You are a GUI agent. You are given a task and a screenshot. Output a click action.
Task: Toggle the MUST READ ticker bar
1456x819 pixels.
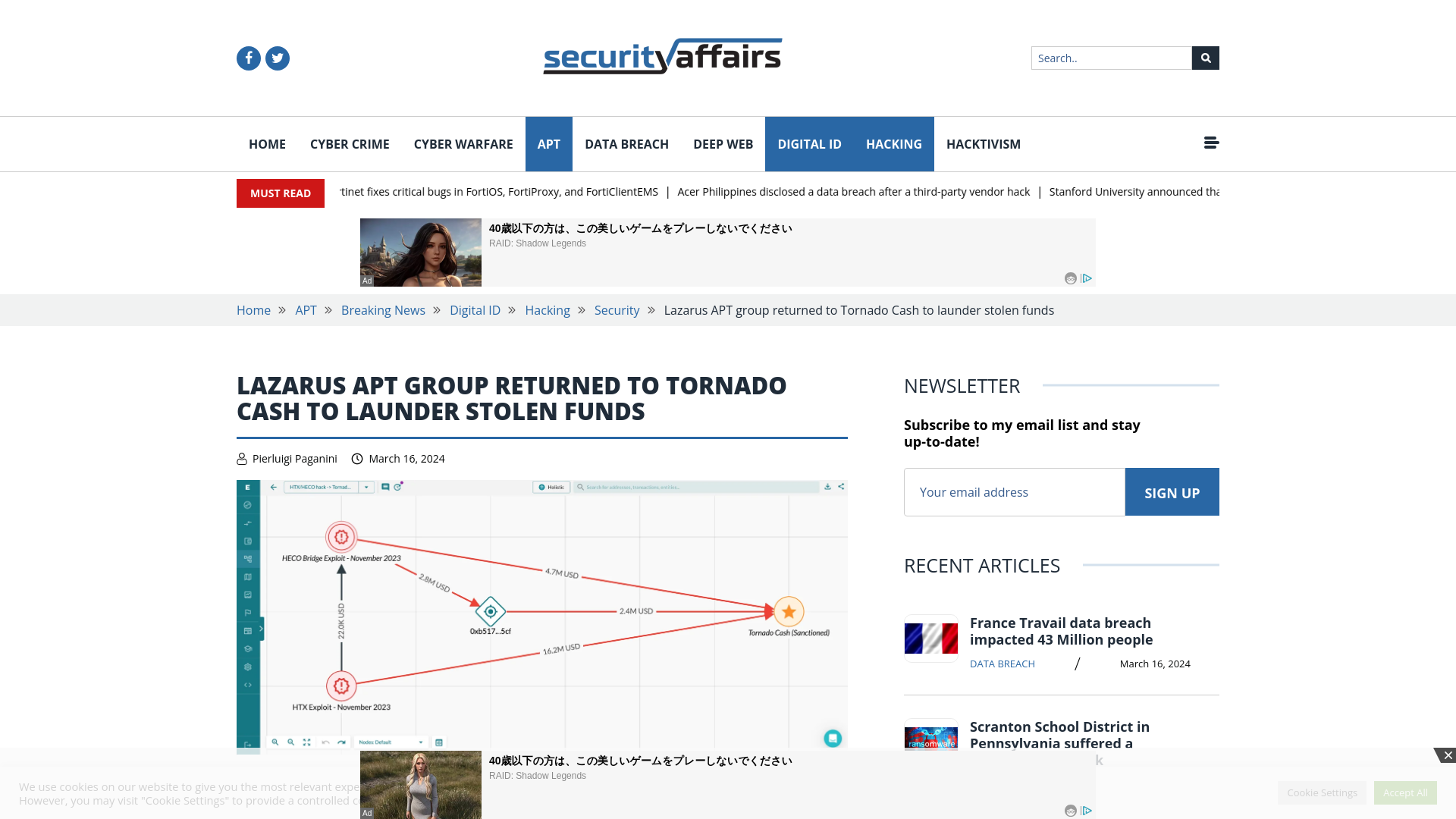click(x=280, y=193)
